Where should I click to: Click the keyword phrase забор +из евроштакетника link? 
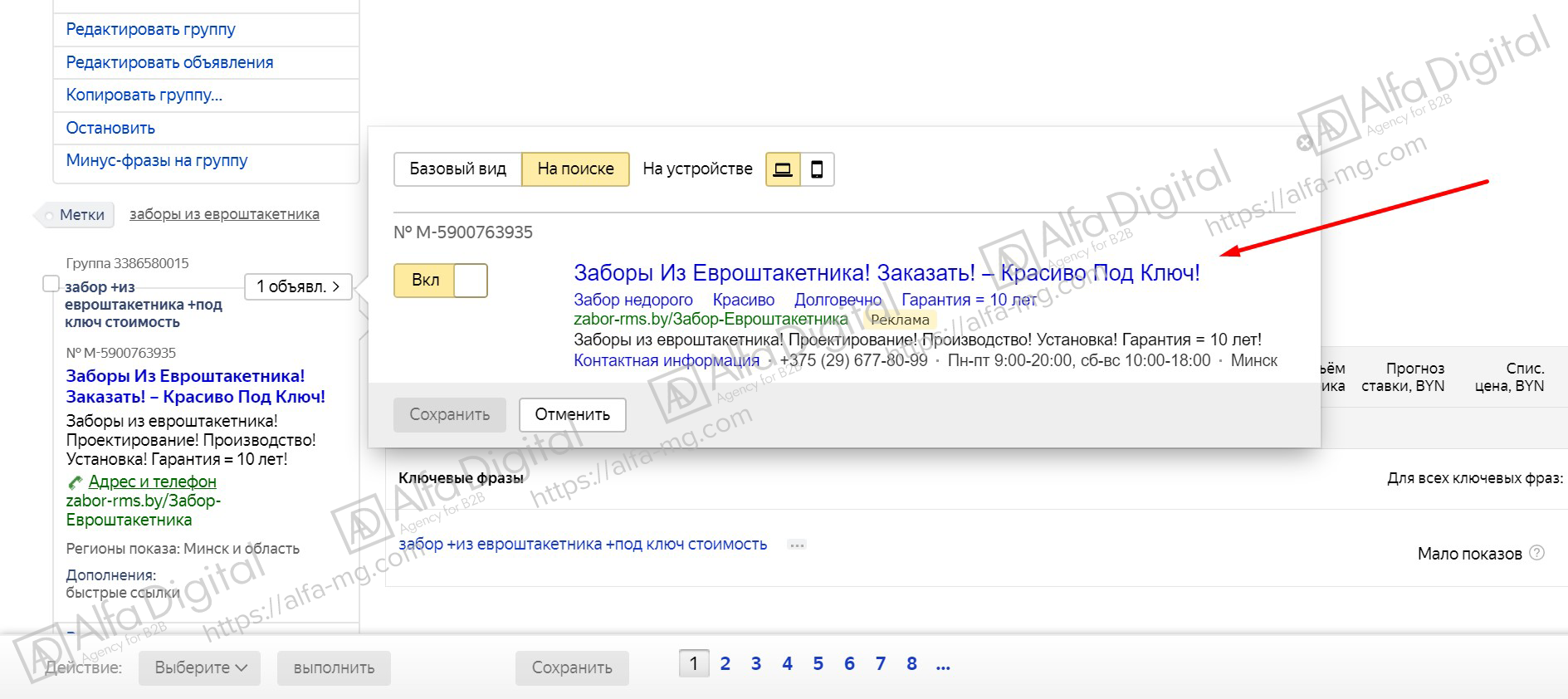click(x=583, y=545)
